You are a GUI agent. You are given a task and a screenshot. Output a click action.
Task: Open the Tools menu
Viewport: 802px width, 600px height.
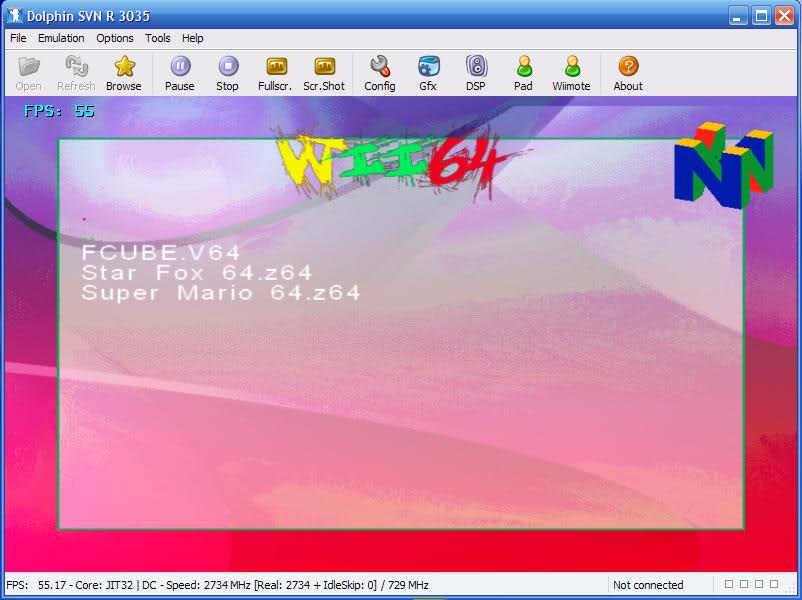tap(158, 38)
